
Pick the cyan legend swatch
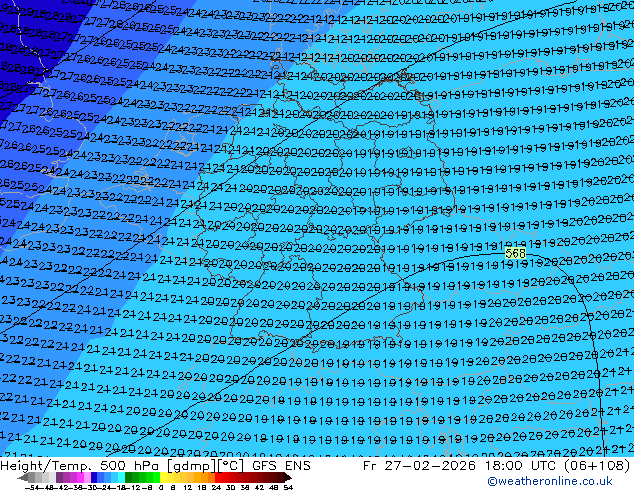pyautogui.click(x=122, y=477)
